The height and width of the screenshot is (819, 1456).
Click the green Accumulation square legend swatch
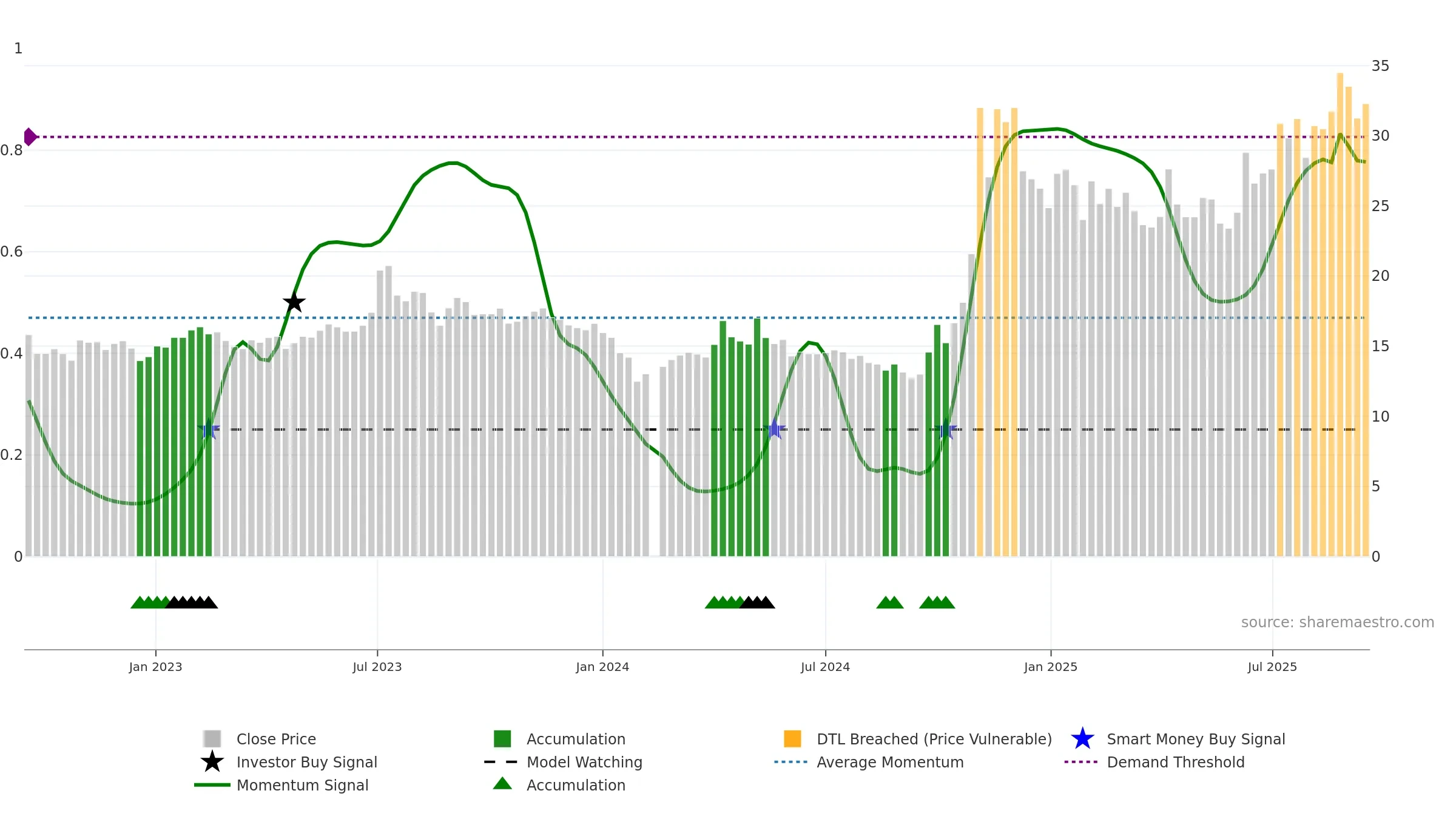[502, 738]
